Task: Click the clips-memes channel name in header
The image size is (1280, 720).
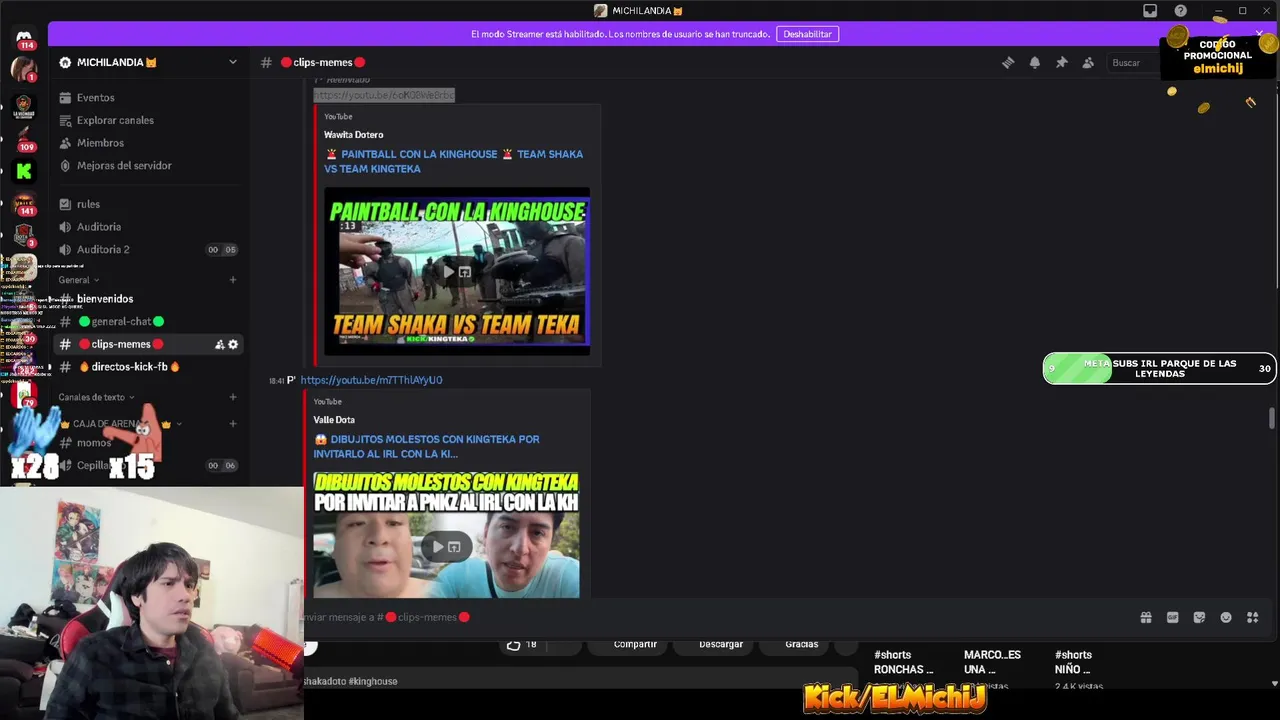Action: coord(323,62)
